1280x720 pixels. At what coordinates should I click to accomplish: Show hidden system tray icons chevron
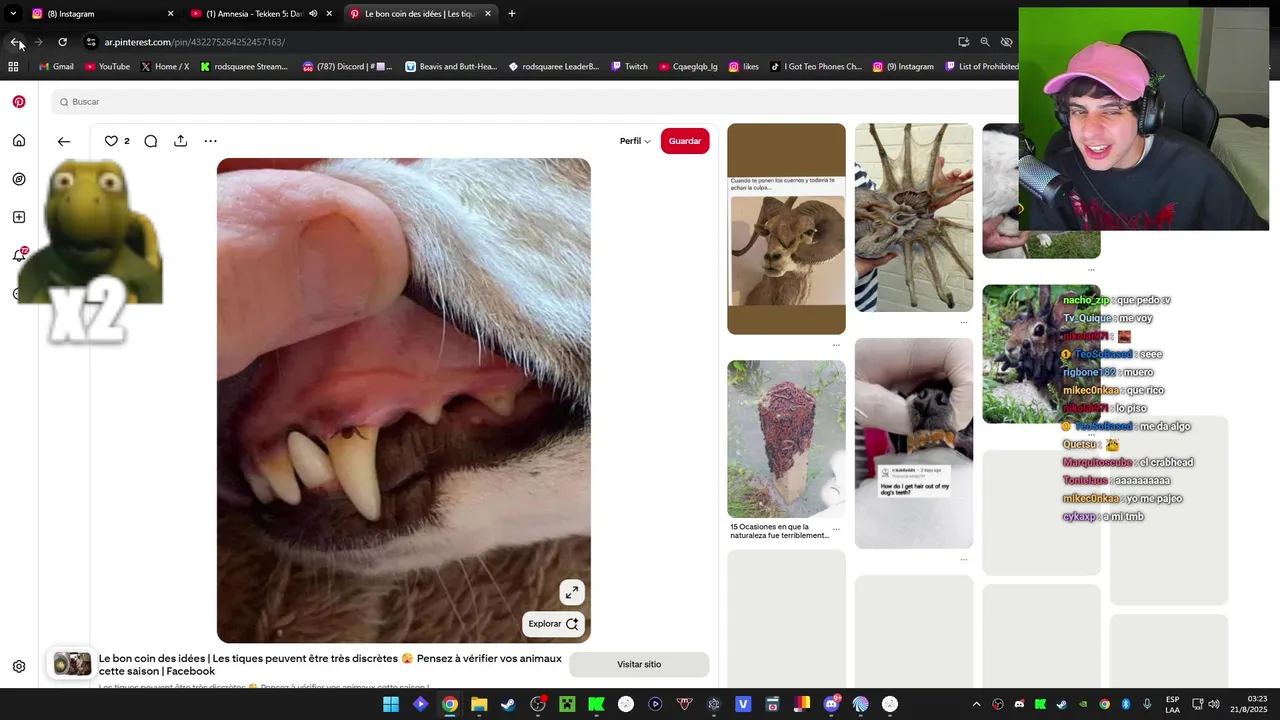click(x=977, y=704)
